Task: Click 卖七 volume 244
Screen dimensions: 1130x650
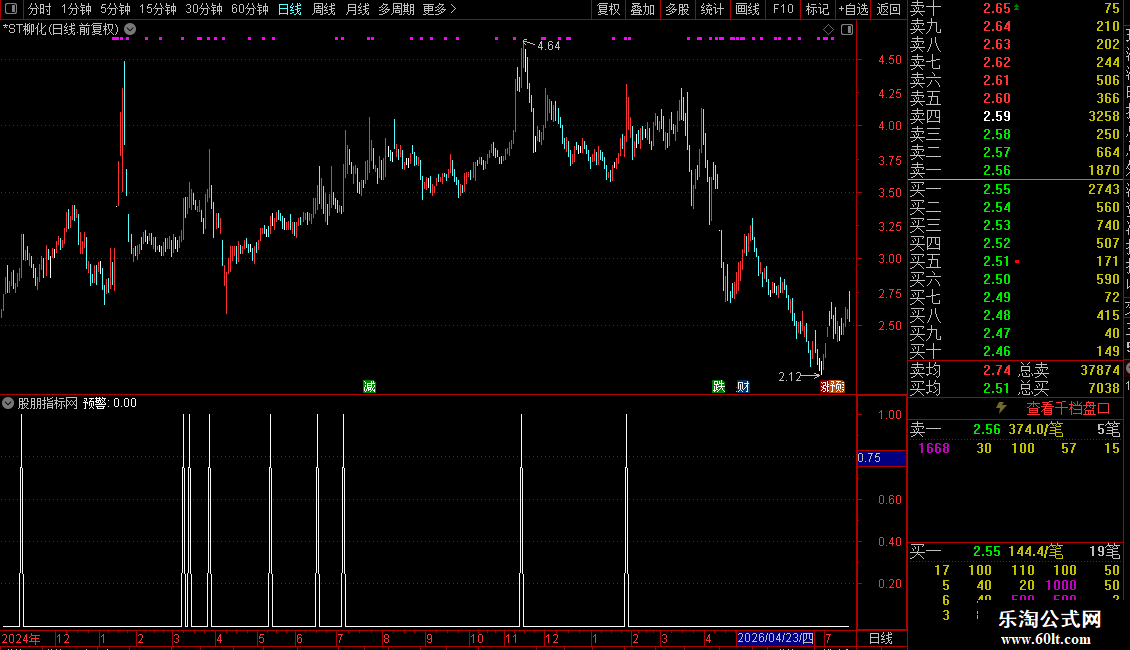Action: point(1108,62)
